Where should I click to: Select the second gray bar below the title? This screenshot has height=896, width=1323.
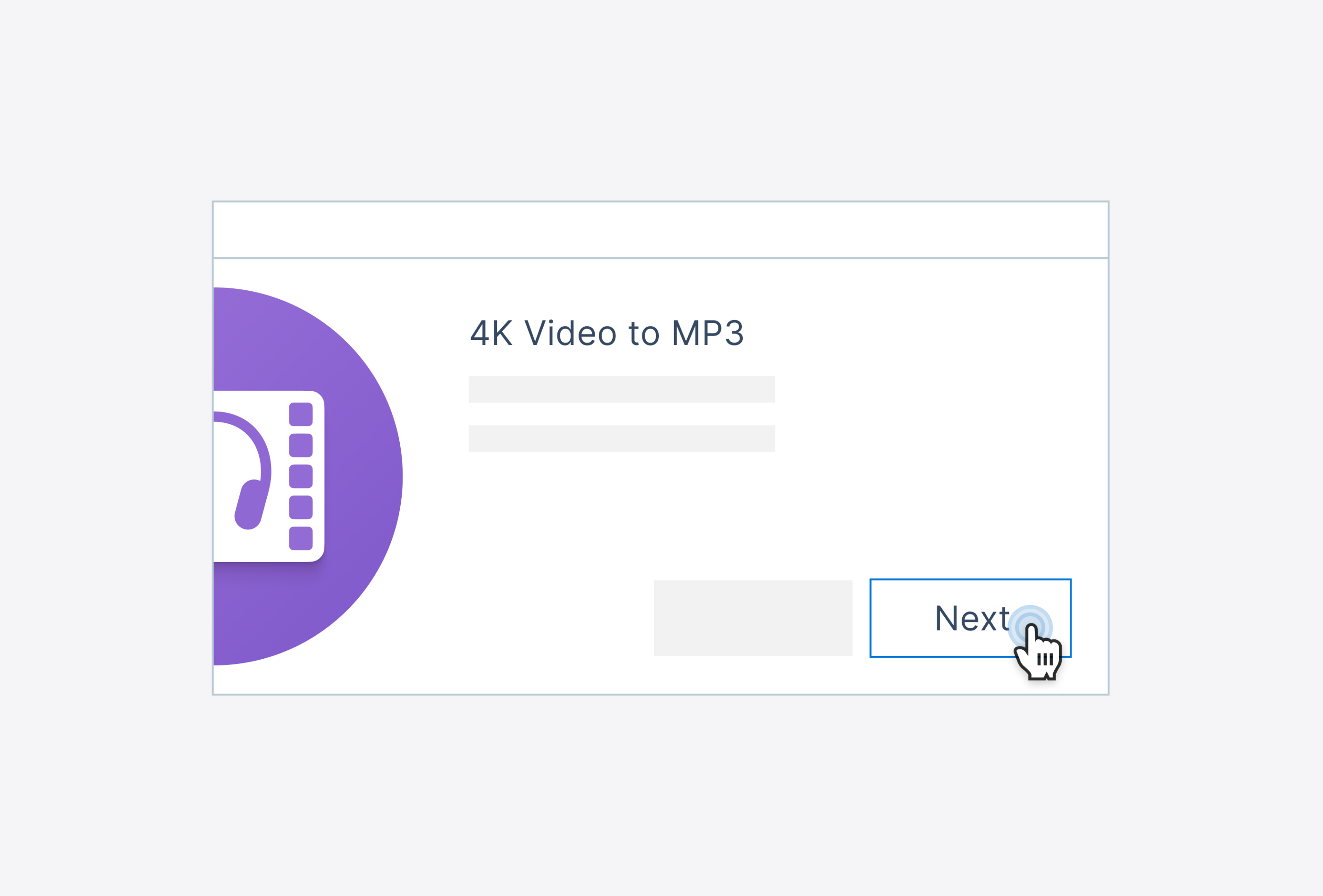pyautogui.click(x=621, y=438)
